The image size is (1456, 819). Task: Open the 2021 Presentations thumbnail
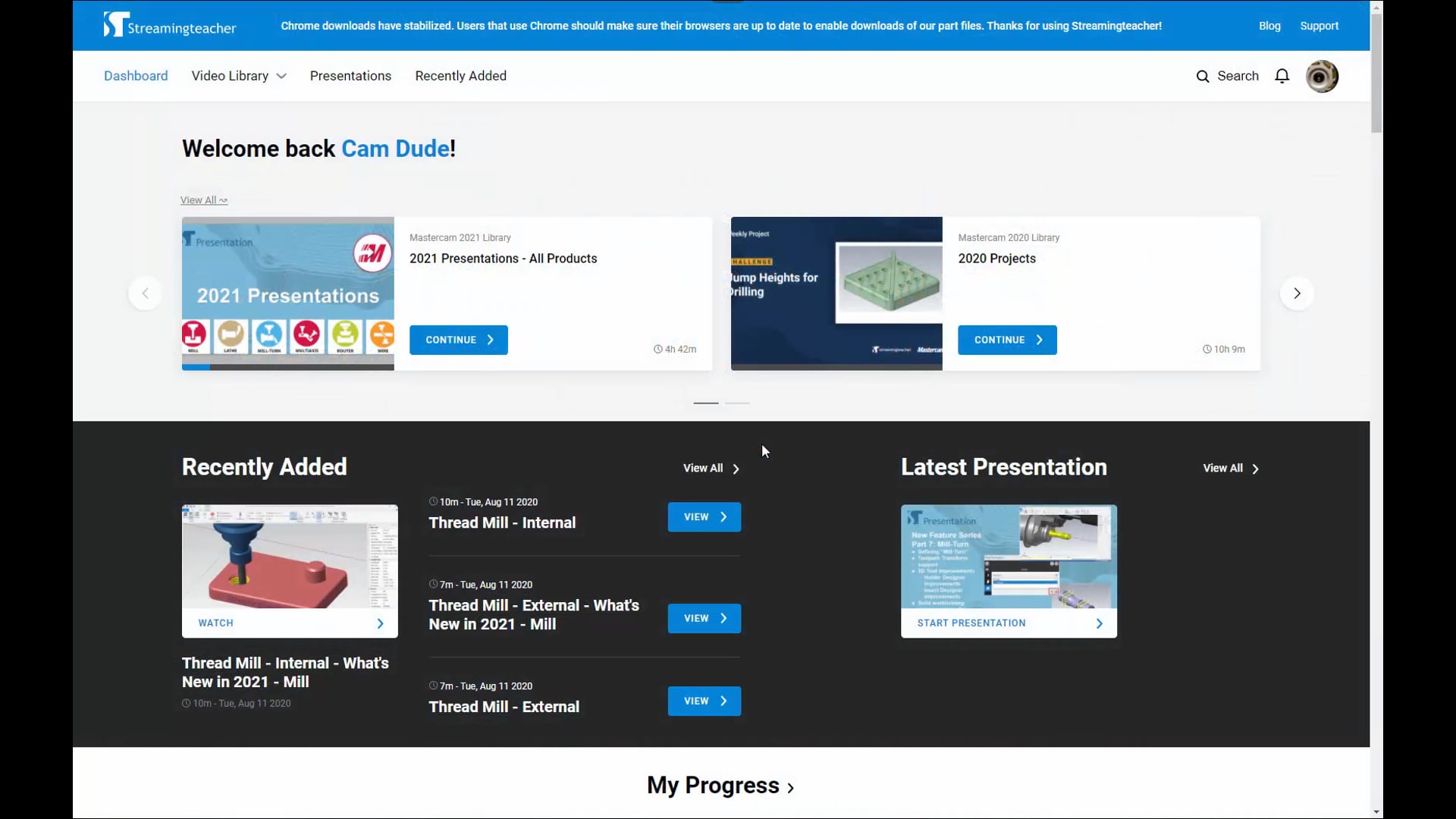[288, 293]
